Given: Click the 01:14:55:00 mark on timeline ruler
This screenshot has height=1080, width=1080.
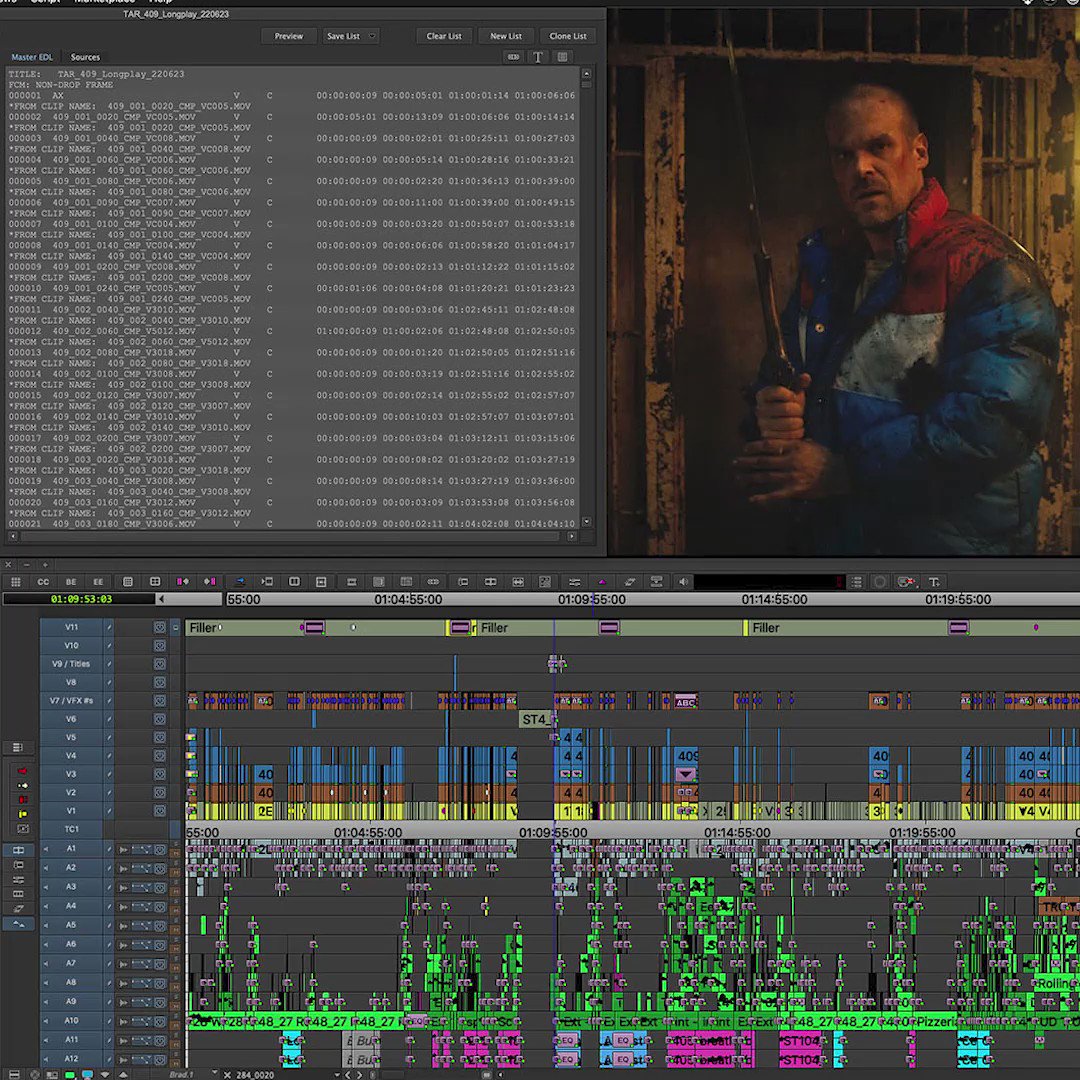Looking at the screenshot, I should 774,599.
